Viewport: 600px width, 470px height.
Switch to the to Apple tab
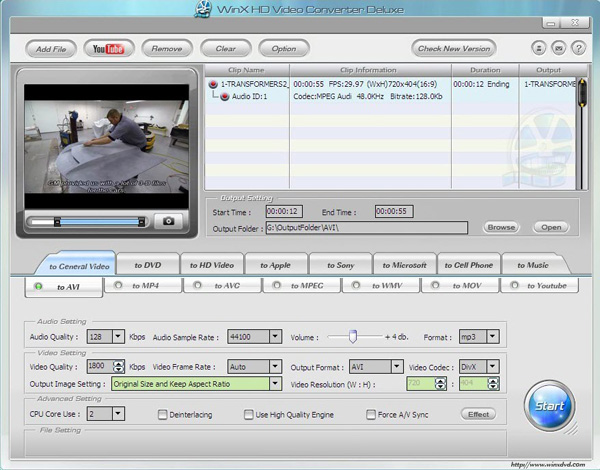pos(276,265)
